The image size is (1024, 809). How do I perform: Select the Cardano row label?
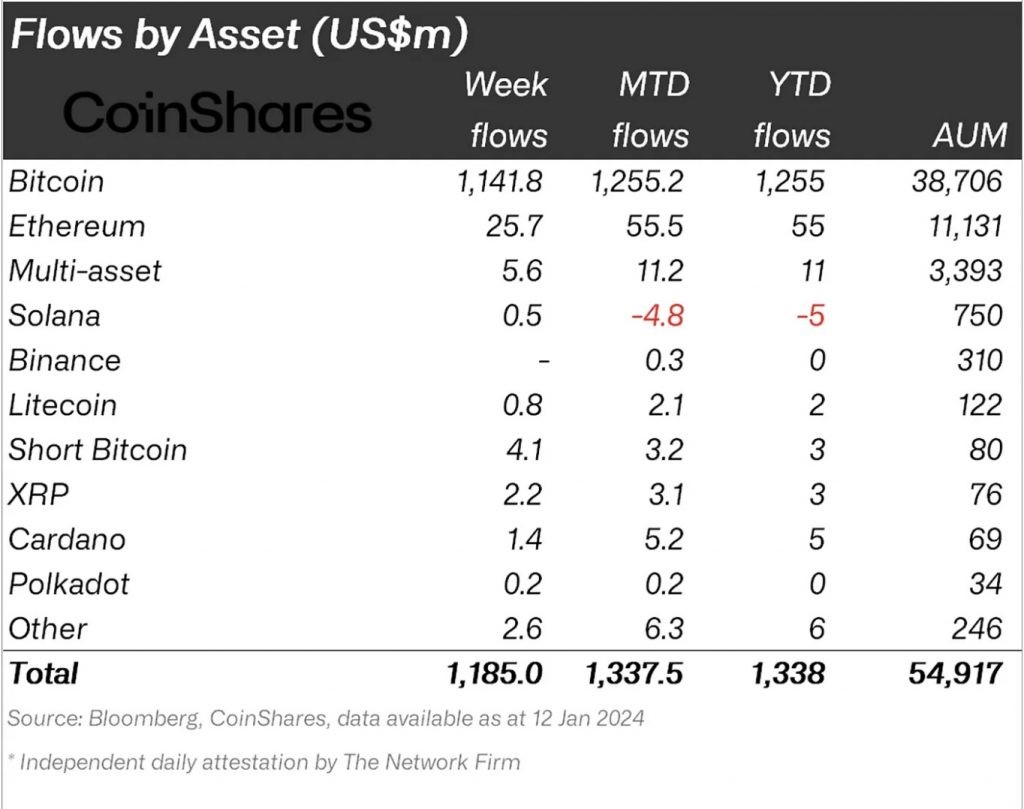pos(67,539)
